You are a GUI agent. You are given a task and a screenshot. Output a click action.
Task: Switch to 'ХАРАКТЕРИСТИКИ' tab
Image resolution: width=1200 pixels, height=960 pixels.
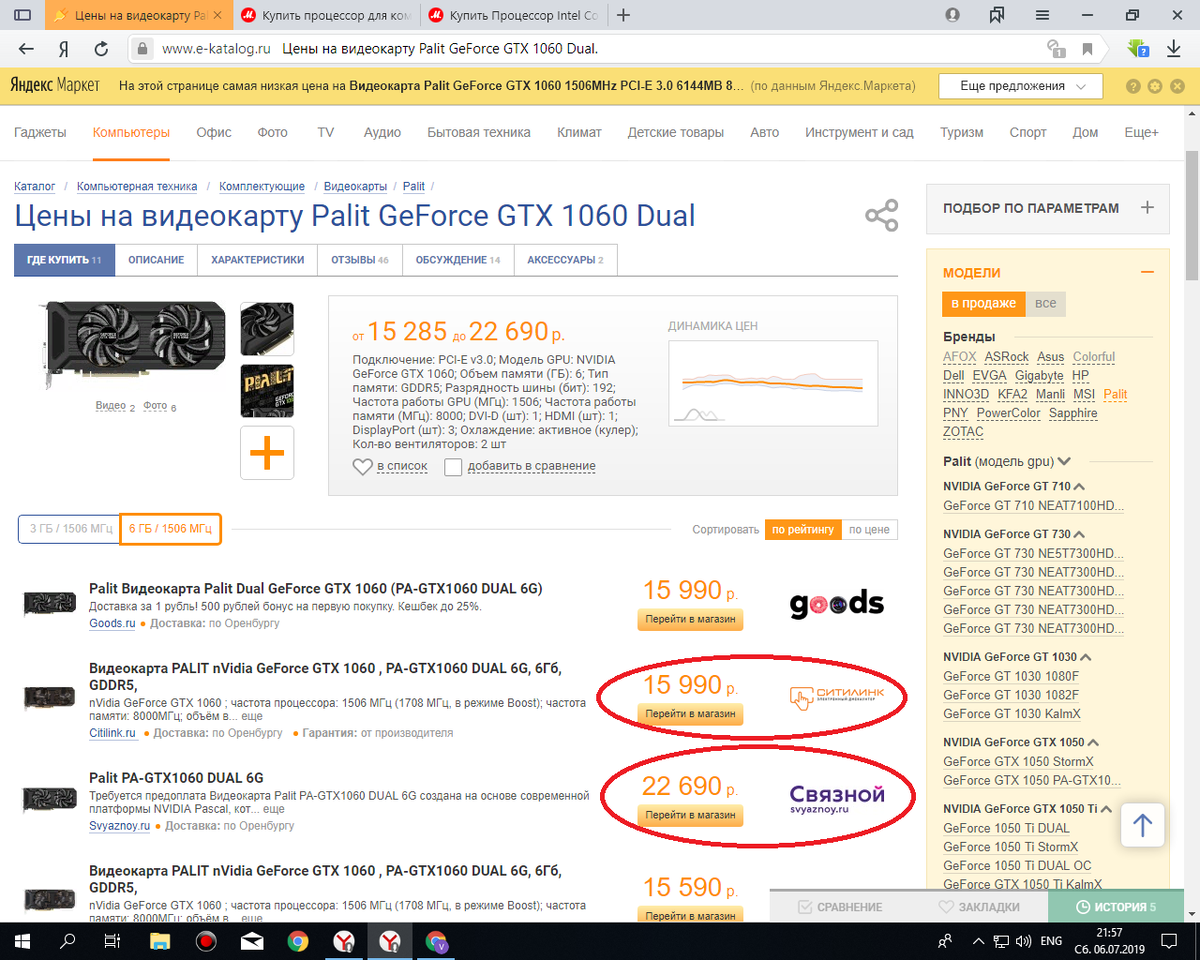[257, 260]
